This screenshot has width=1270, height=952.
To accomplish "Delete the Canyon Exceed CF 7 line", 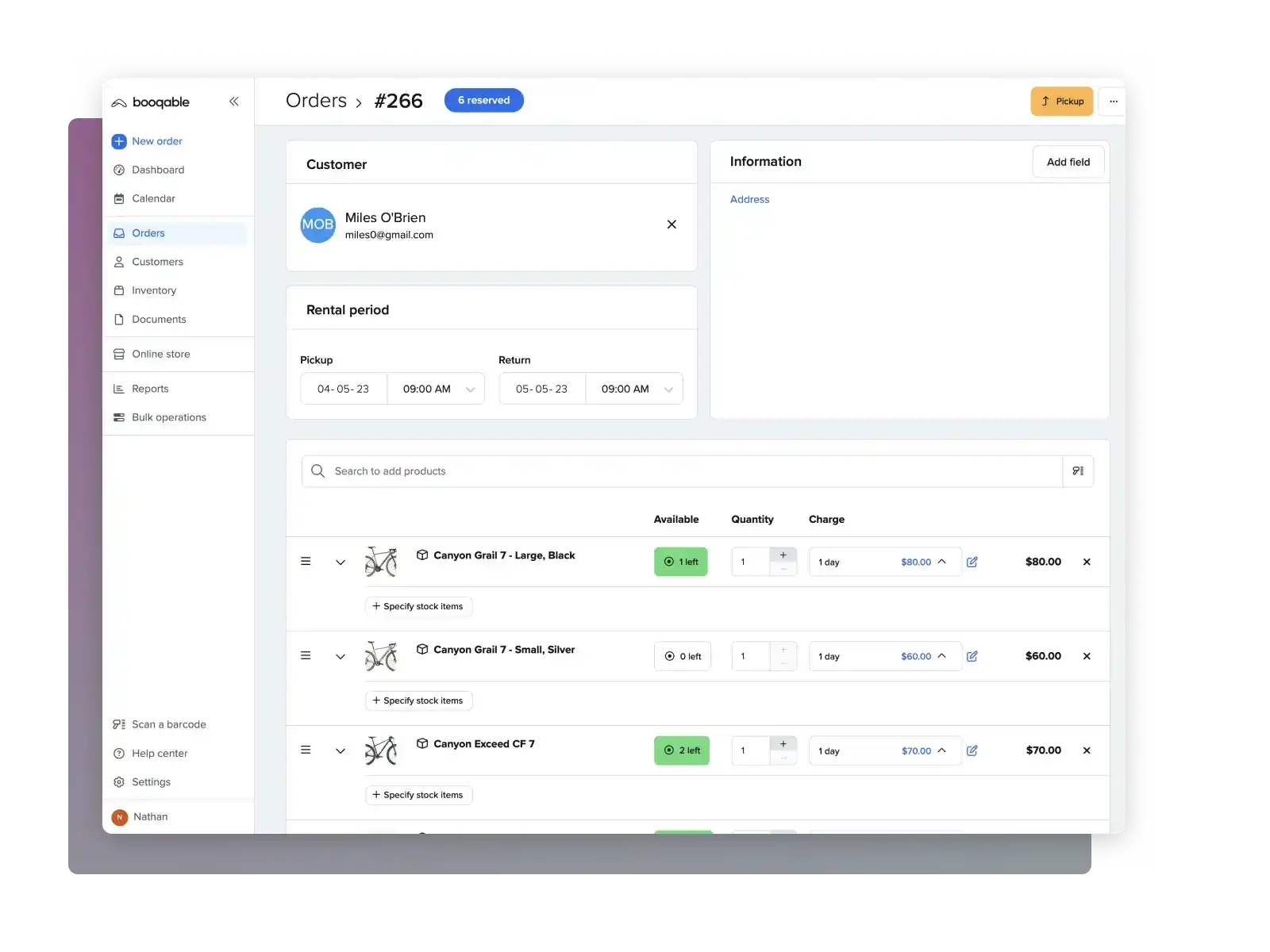I will [x=1087, y=750].
